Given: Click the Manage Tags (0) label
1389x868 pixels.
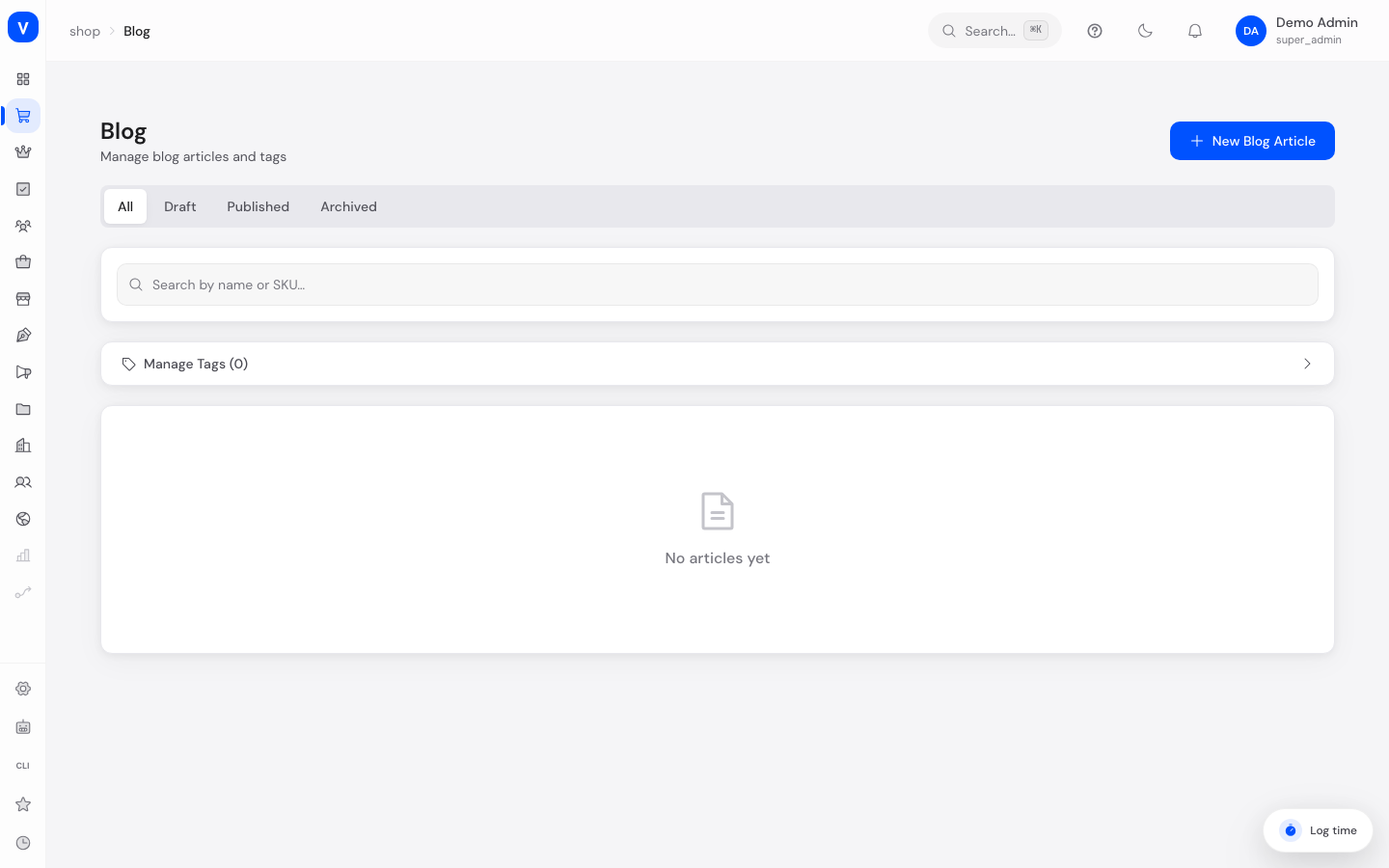Looking at the screenshot, I should pyautogui.click(x=196, y=364).
